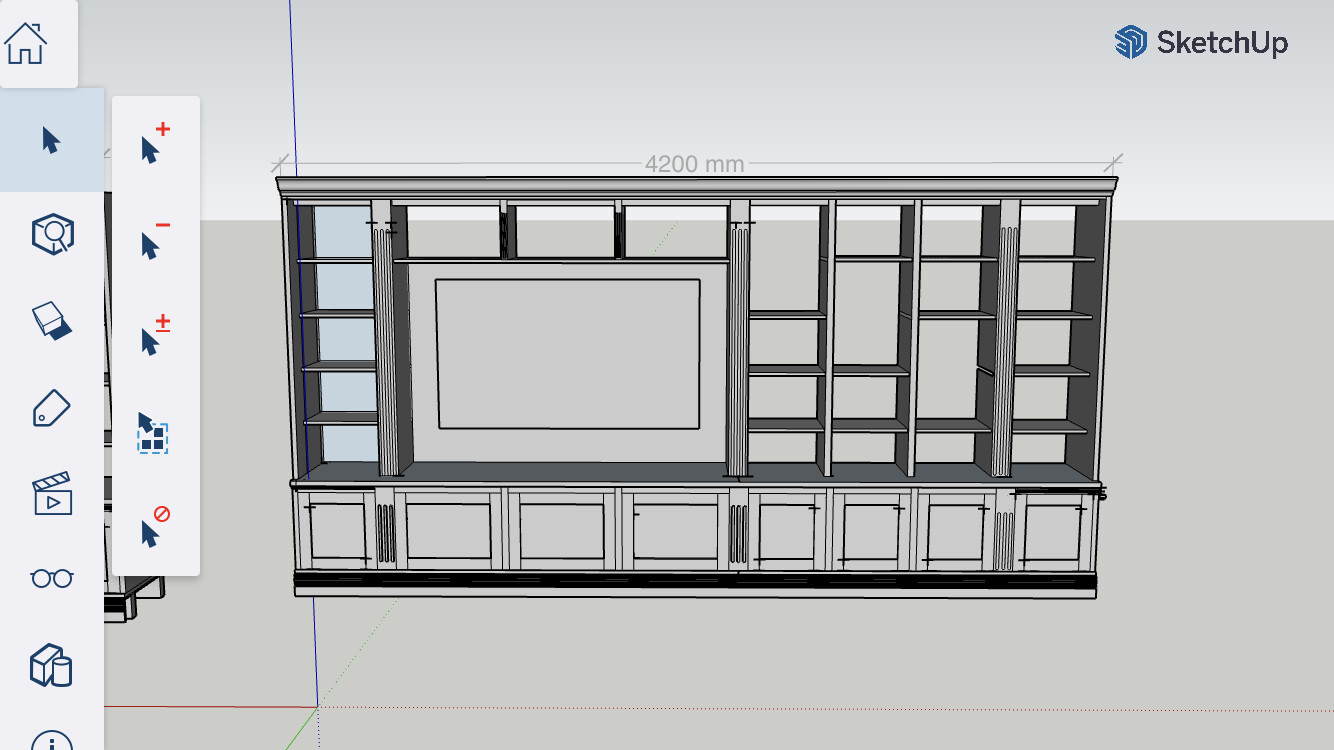Choose Subtract from selection (arrow minus)
The image size is (1334, 750).
coord(155,240)
